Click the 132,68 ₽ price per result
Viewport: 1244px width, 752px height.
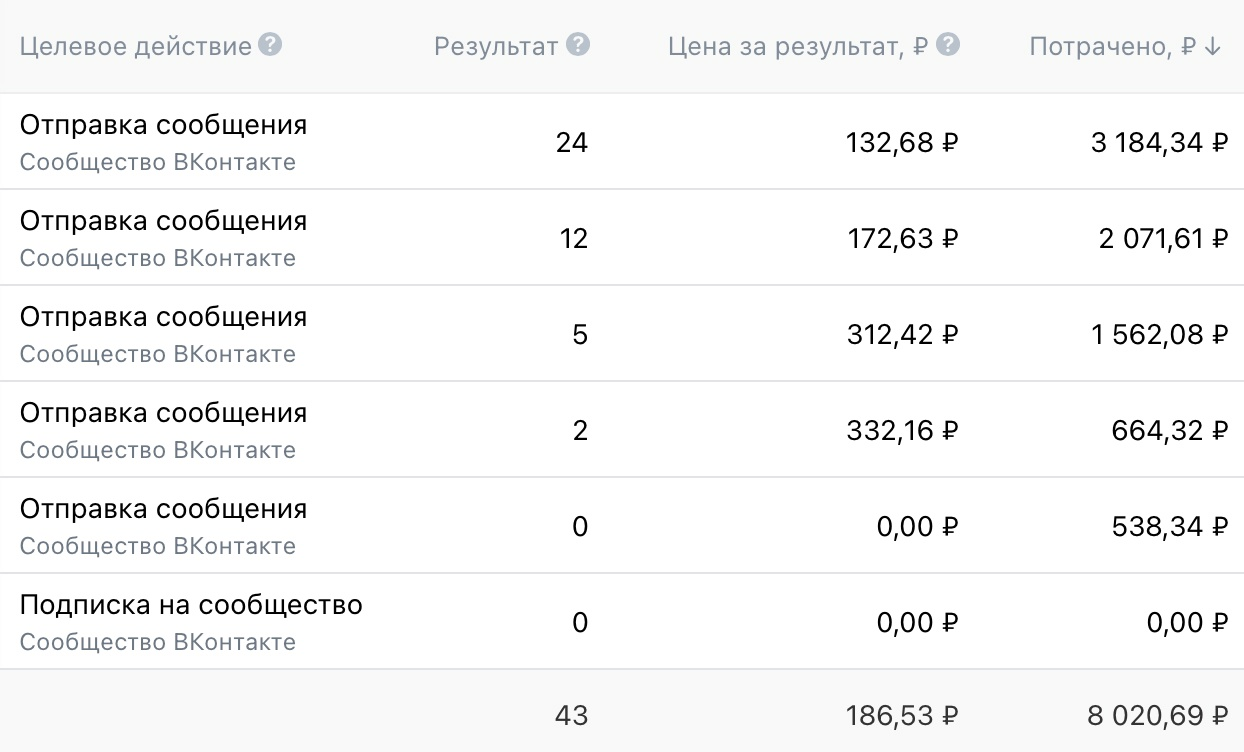pos(900,143)
